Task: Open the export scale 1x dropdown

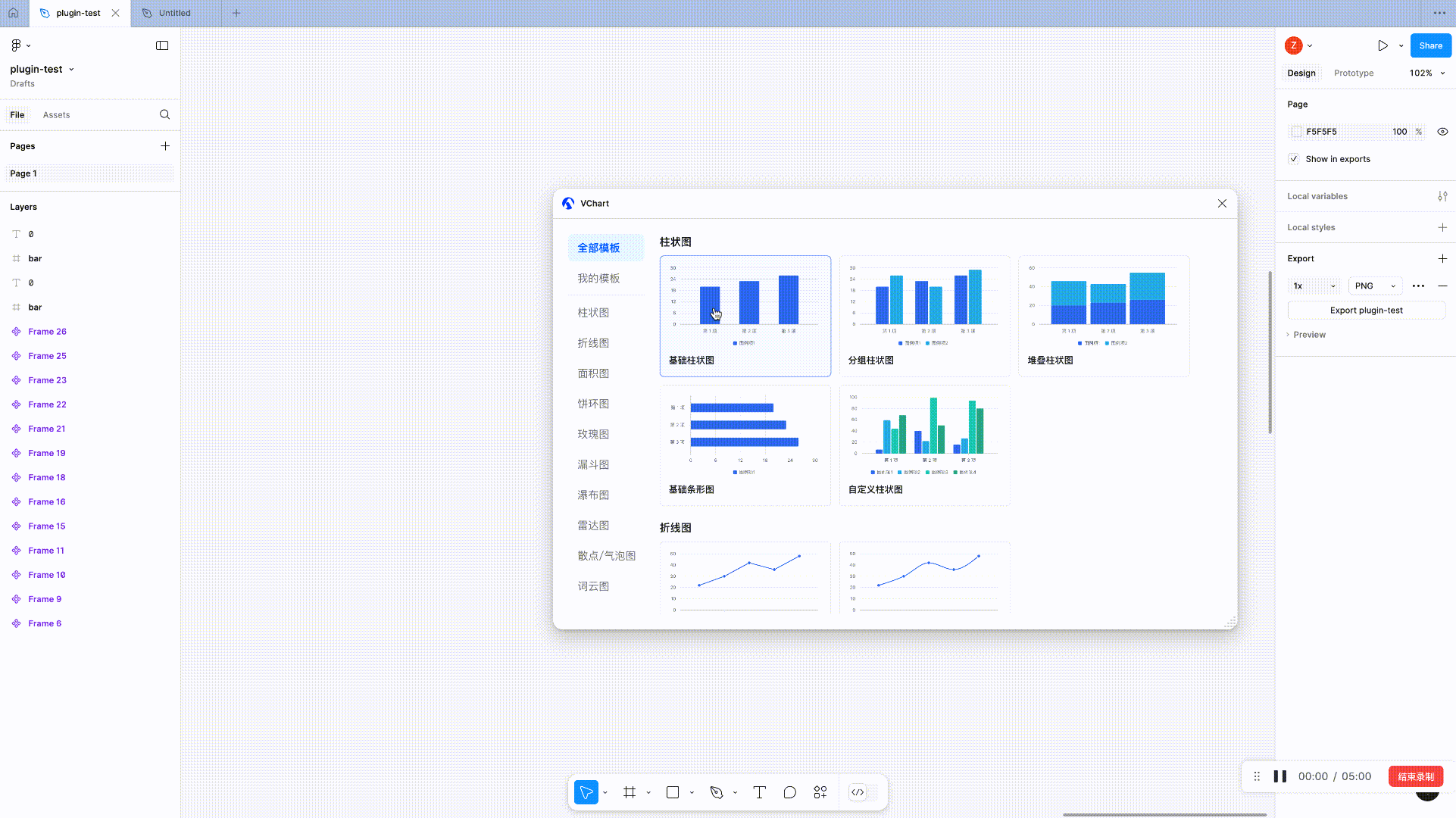Action: tap(1314, 286)
